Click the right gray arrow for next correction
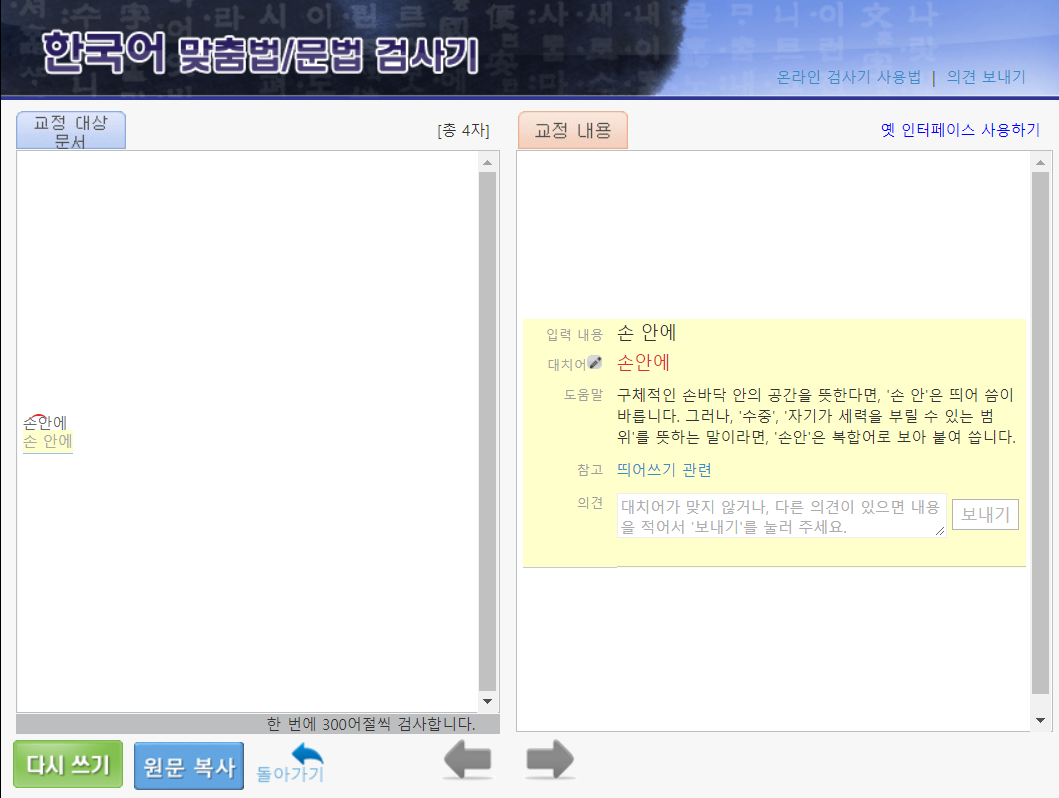The width and height of the screenshot is (1059, 798). [548, 761]
